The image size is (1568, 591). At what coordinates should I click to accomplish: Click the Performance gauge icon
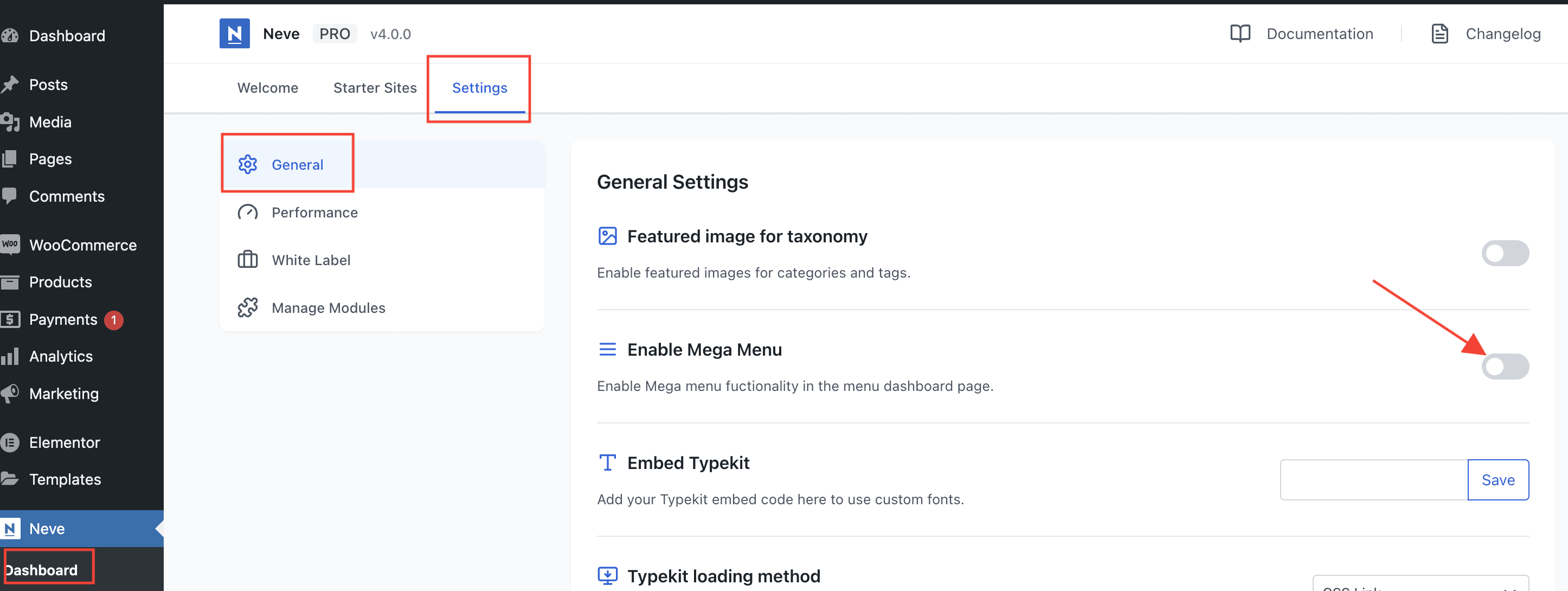pyautogui.click(x=248, y=213)
